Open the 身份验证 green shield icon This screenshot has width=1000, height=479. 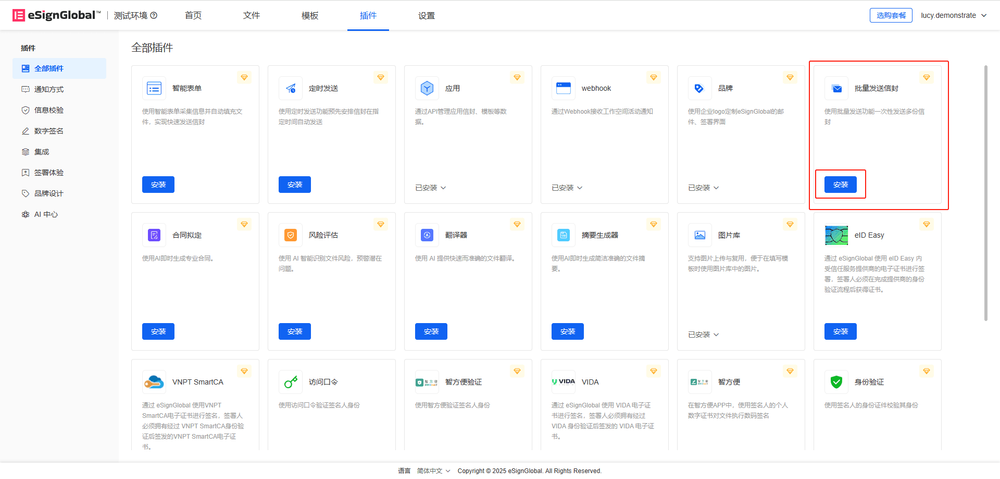click(x=836, y=382)
